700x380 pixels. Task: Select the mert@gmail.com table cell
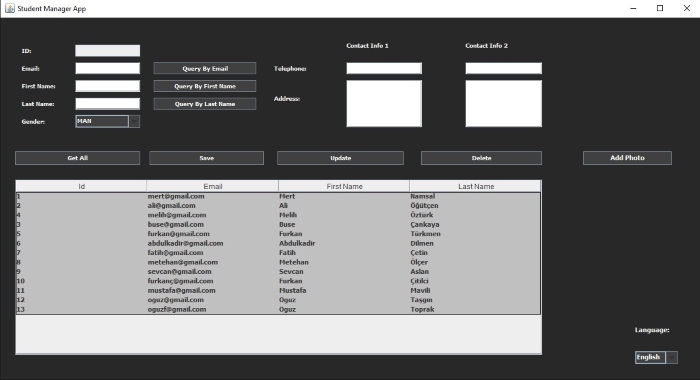point(212,196)
